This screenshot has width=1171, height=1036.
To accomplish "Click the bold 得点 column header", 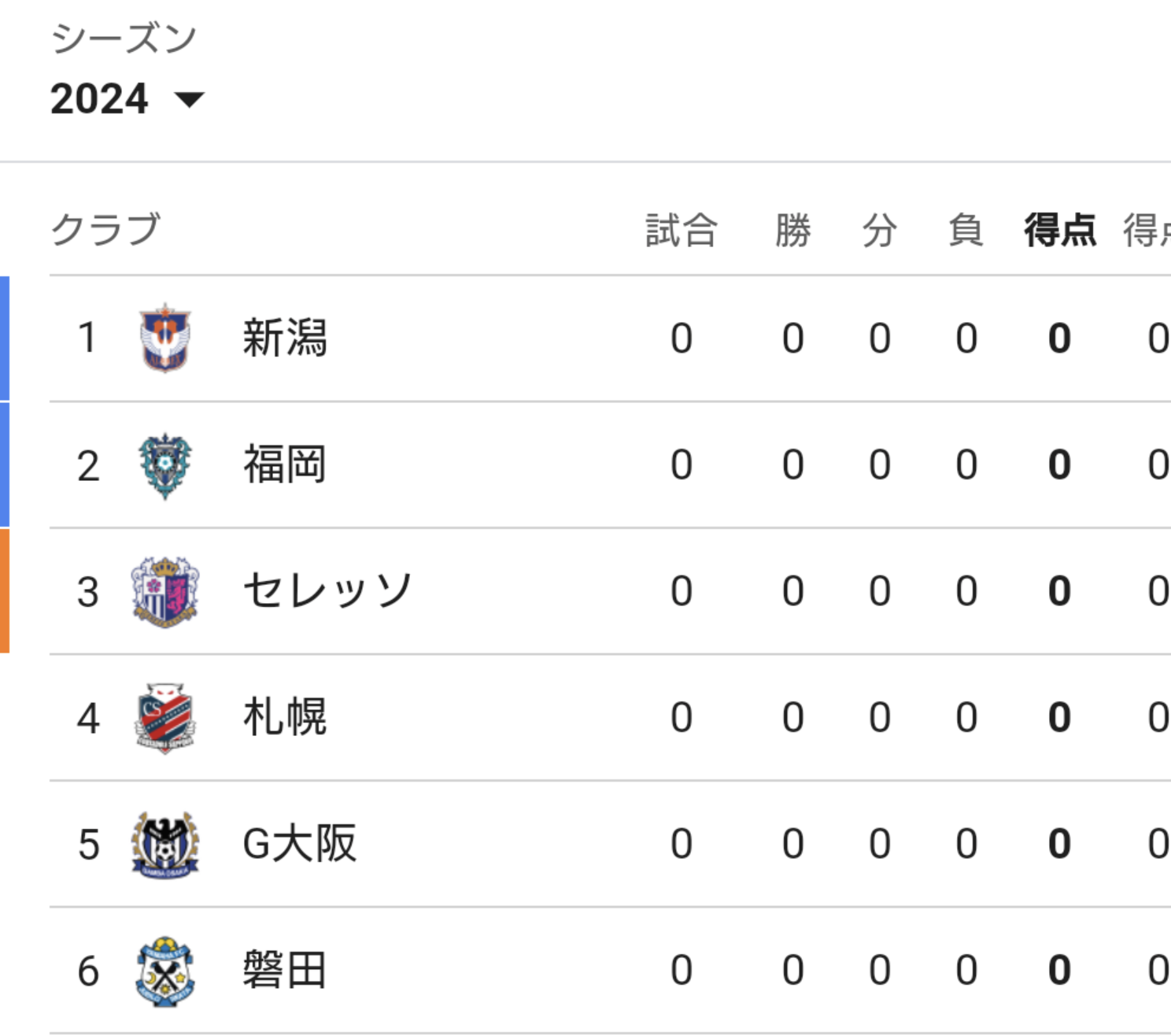I will point(1060,230).
